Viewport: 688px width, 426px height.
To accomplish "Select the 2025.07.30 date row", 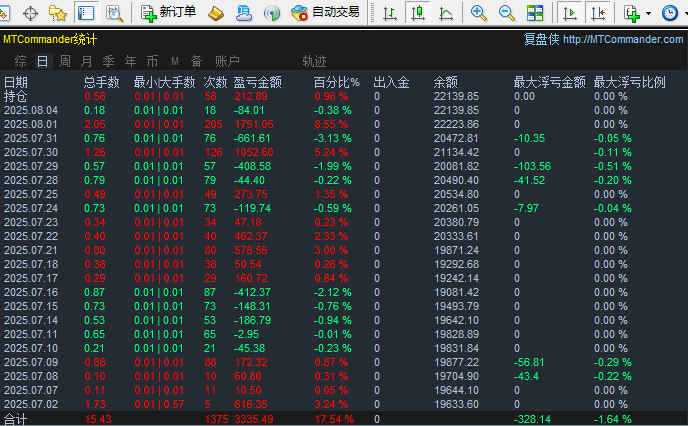I will 31,152.
